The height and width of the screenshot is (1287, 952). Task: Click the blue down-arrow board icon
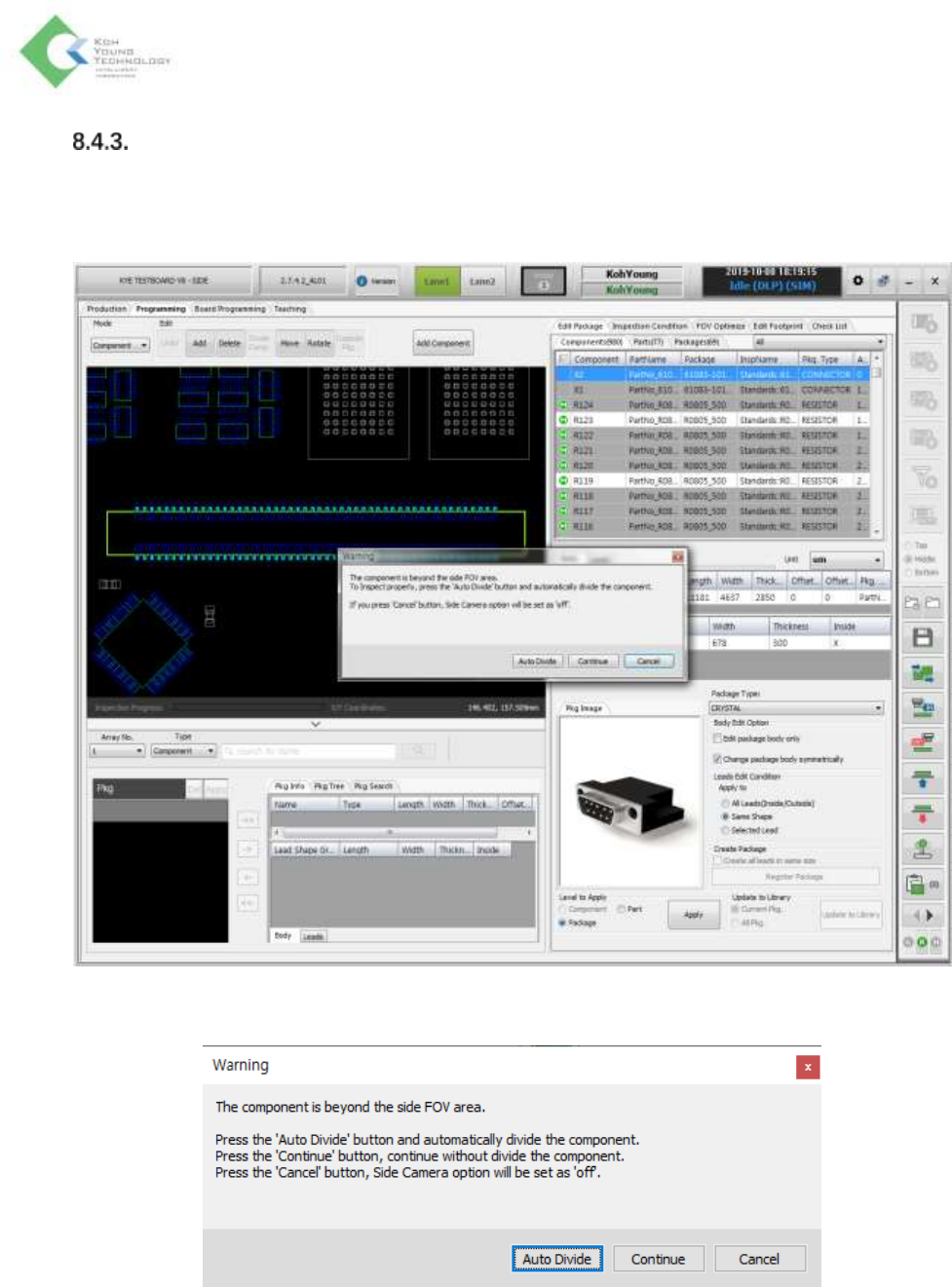pyautogui.click(x=922, y=778)
